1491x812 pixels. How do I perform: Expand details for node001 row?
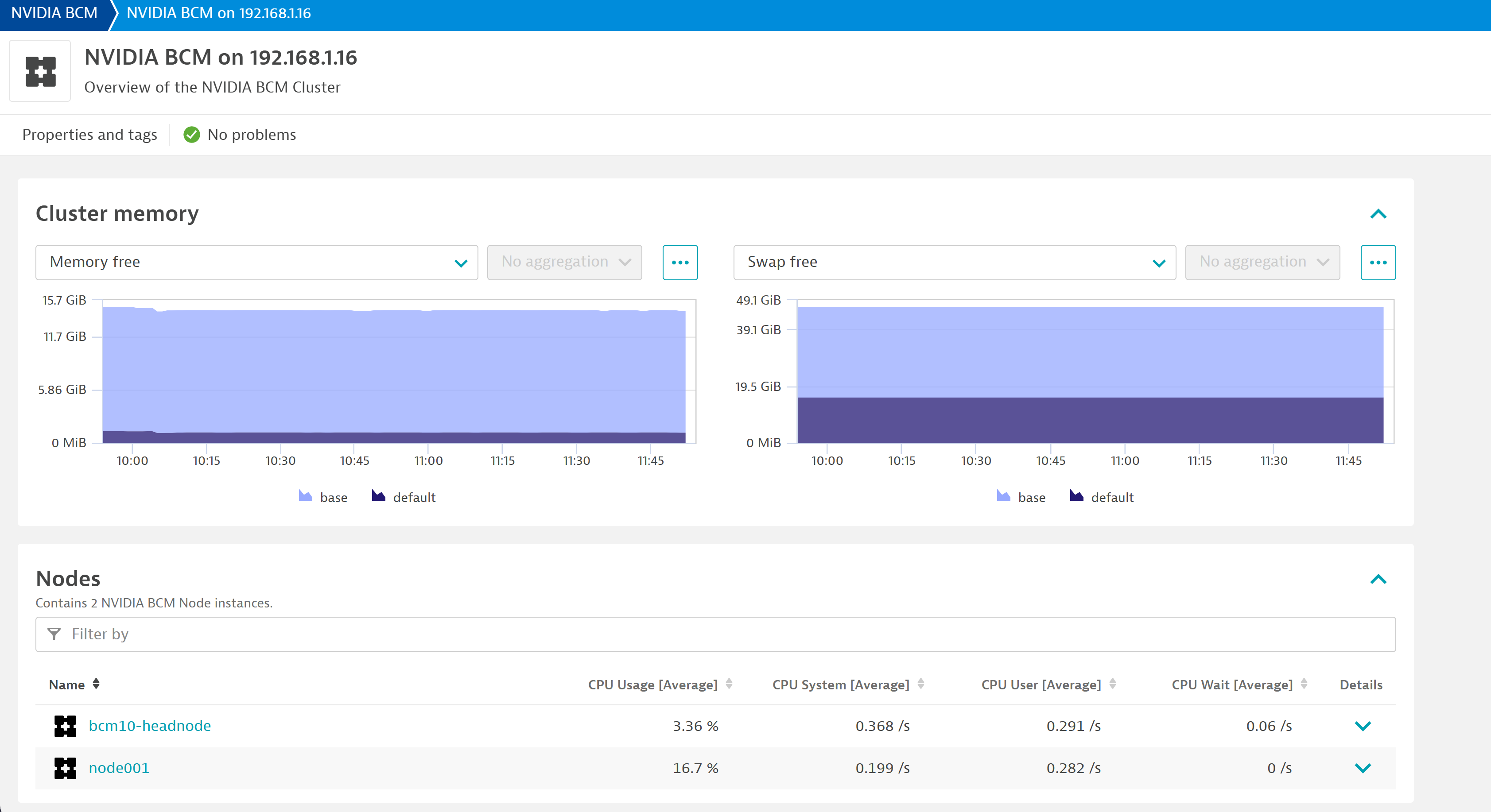click(x=1363, y=769)
